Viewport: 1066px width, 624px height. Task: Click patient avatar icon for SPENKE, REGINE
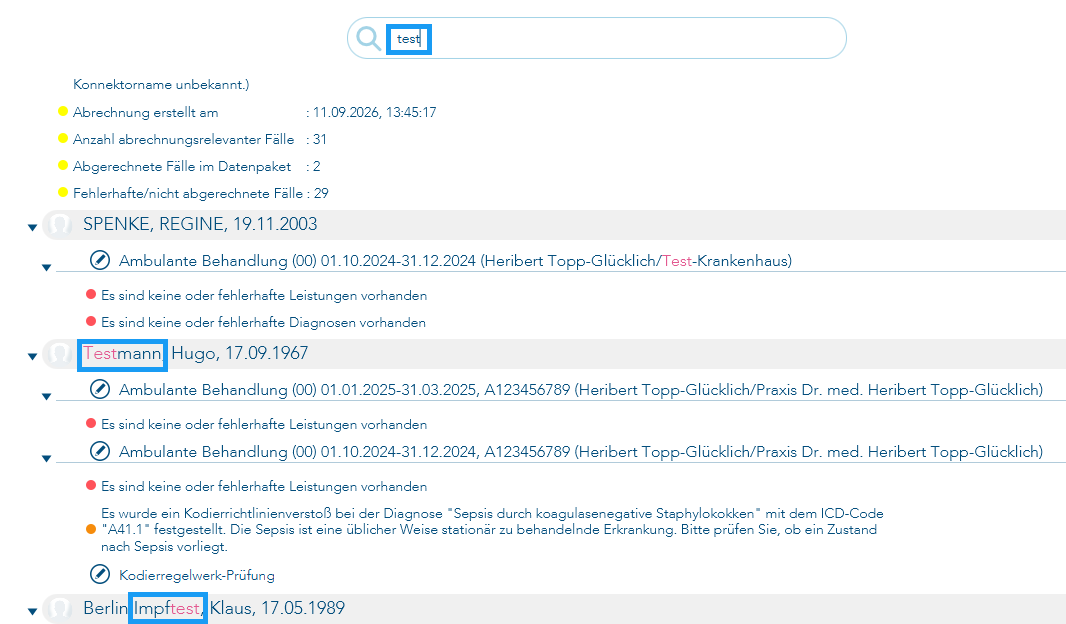[60, 224]
